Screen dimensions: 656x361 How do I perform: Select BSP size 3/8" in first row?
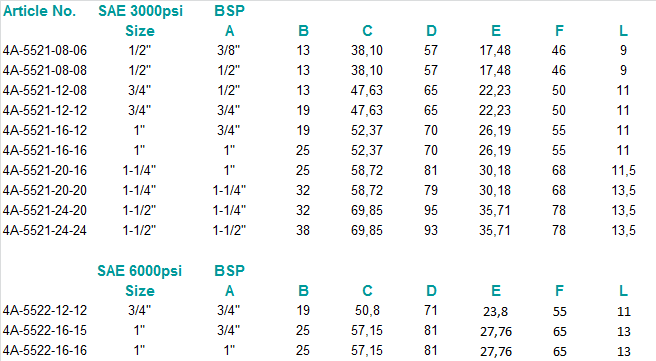(x=228, y=51)
